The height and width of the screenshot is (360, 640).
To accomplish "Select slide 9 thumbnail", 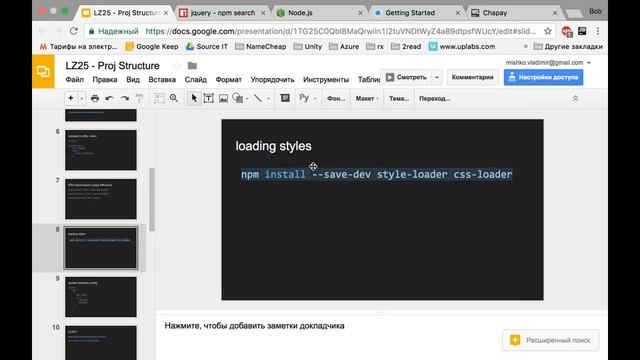I will pyautogui.click(x=101, y=297).
